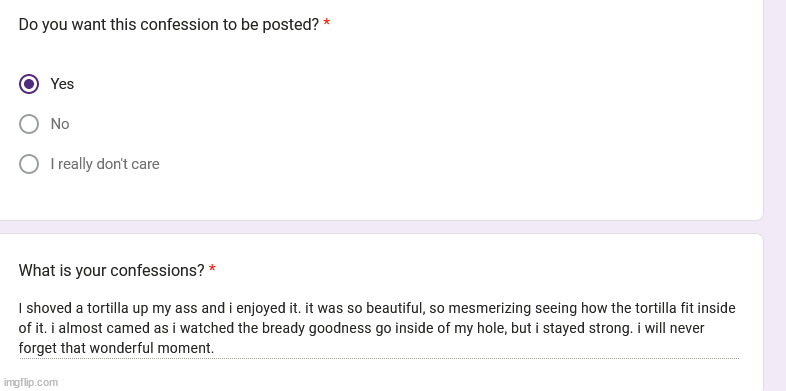Click the posted-confession question title
The image size is (786, 391).
point(169,25)
